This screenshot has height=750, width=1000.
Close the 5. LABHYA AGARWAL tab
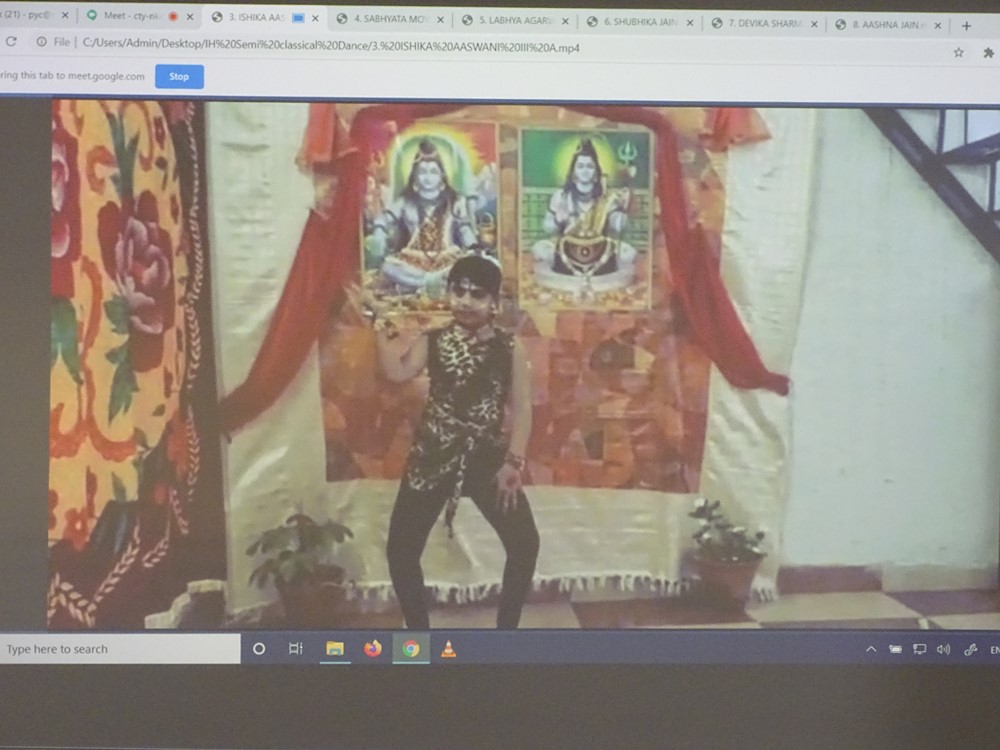pyautogui.click(x=565, y=21)
